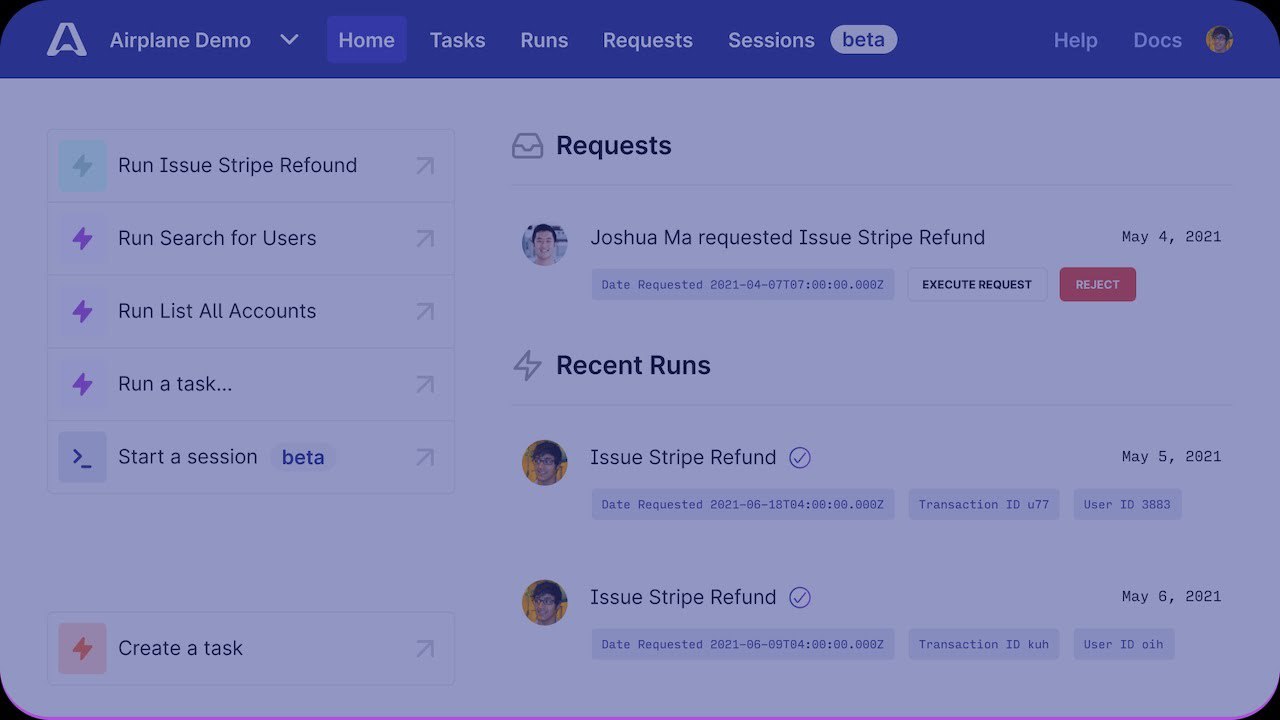Open the Sessions tab

coord(771,40)
